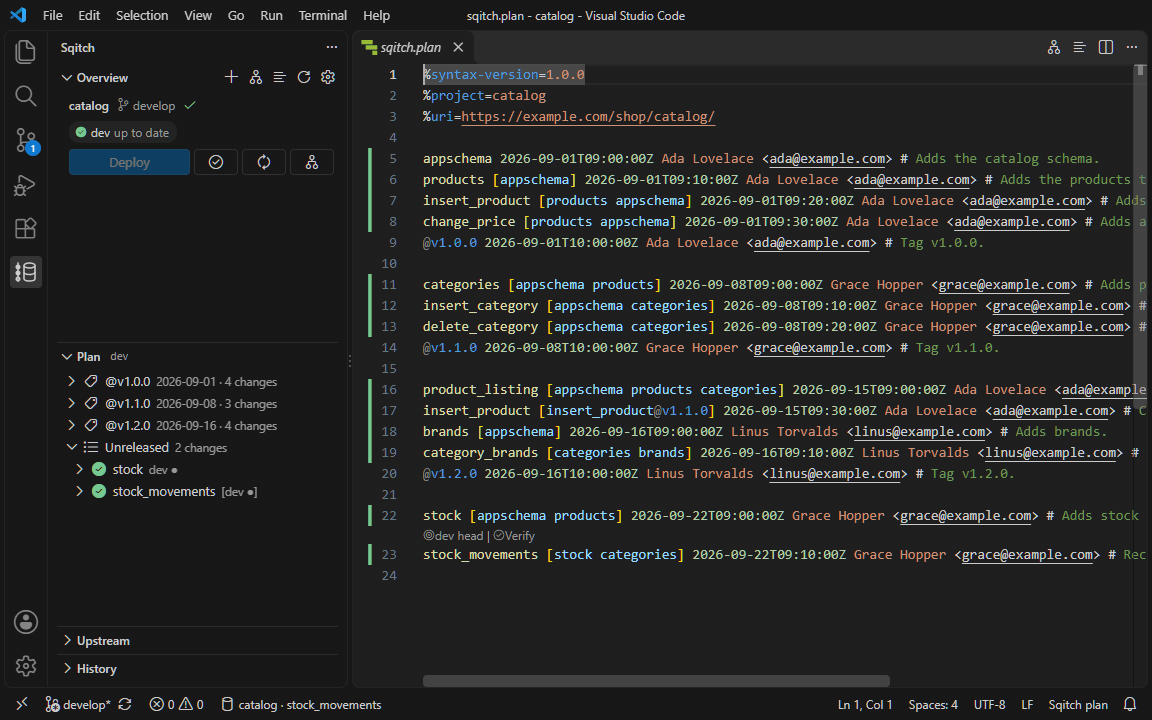Click the graph button right of rebase
The height and width of the screenshot is (720, 1152).
(x=312, y=162)
